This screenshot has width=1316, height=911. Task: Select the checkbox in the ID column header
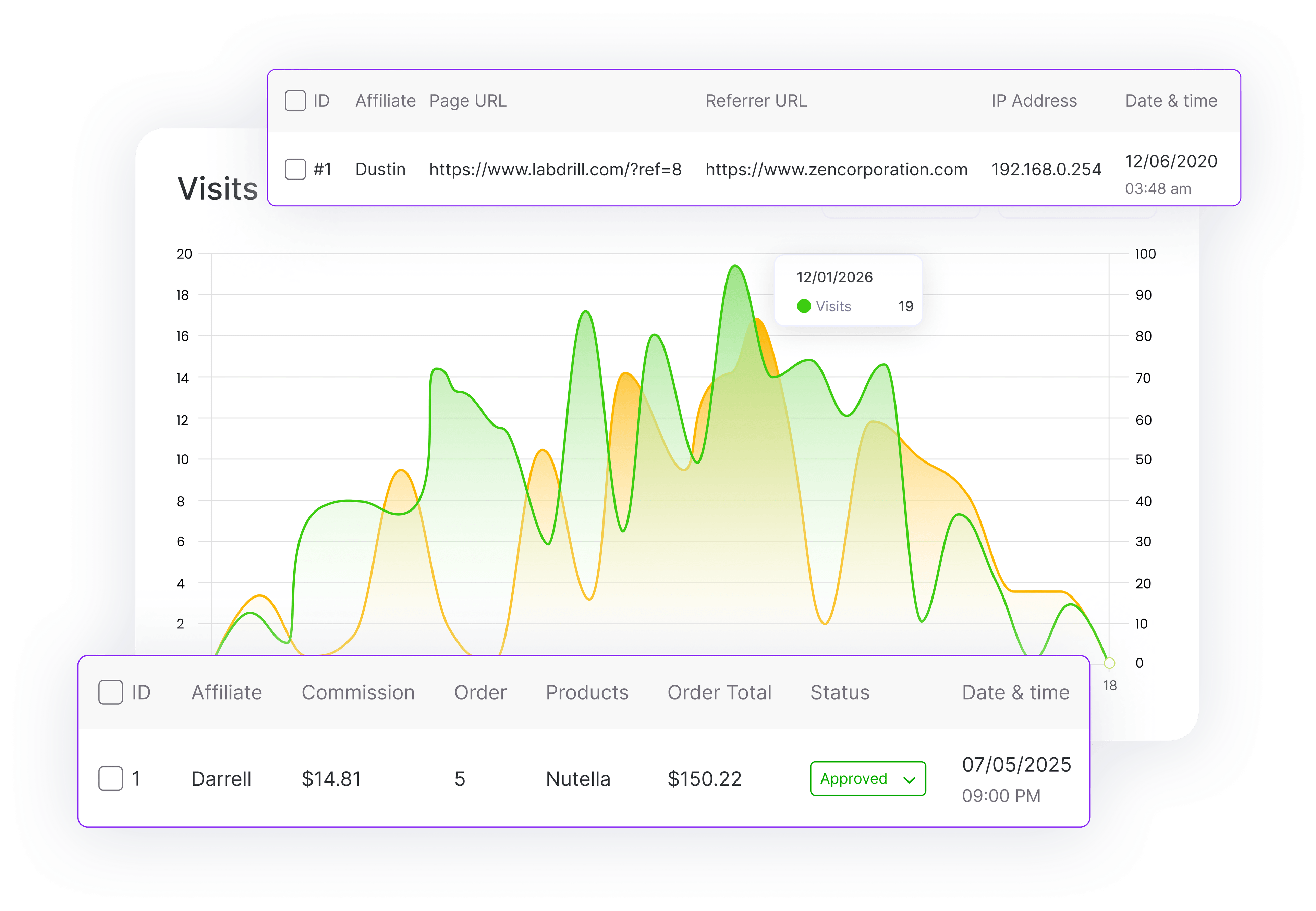[295, 100]
